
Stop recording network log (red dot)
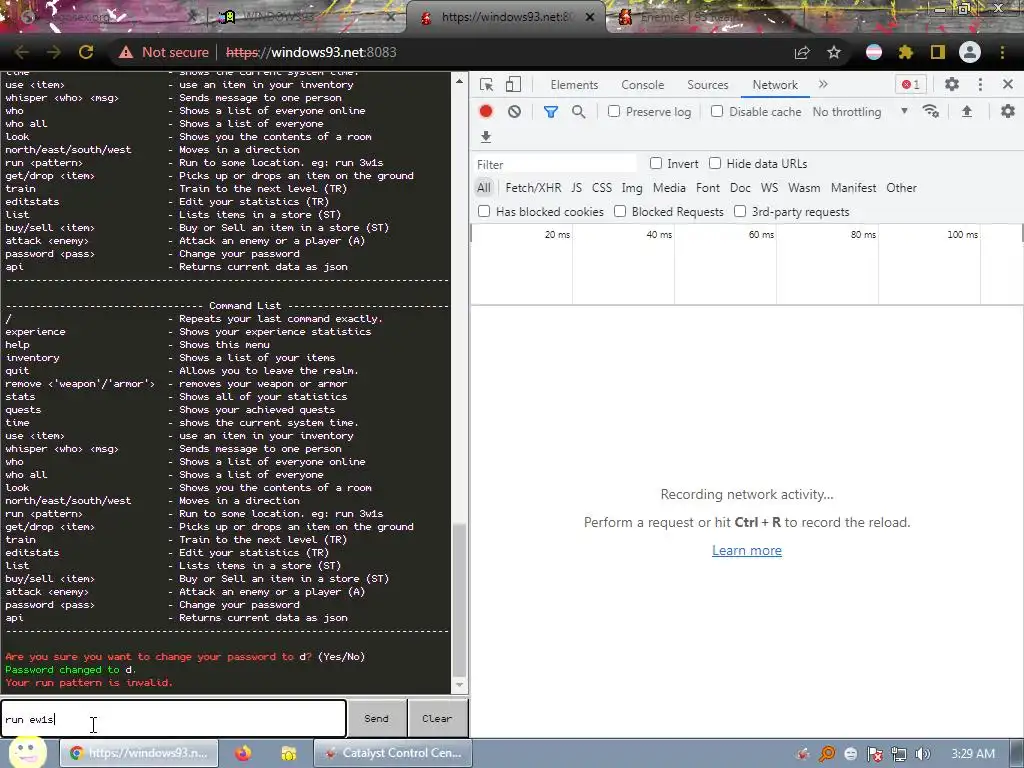[485, 111]
